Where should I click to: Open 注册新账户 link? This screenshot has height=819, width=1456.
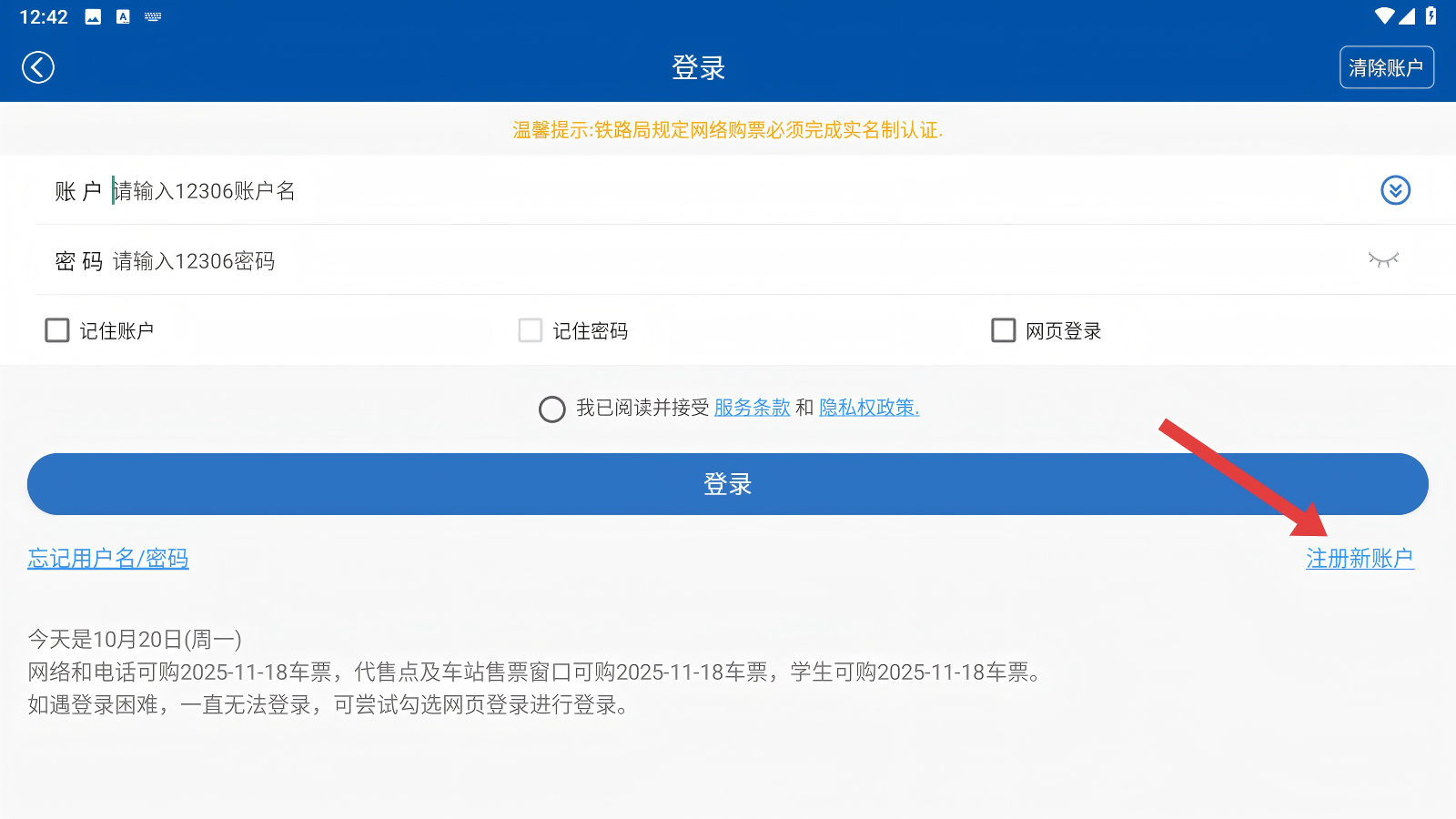click(1360, 558)
